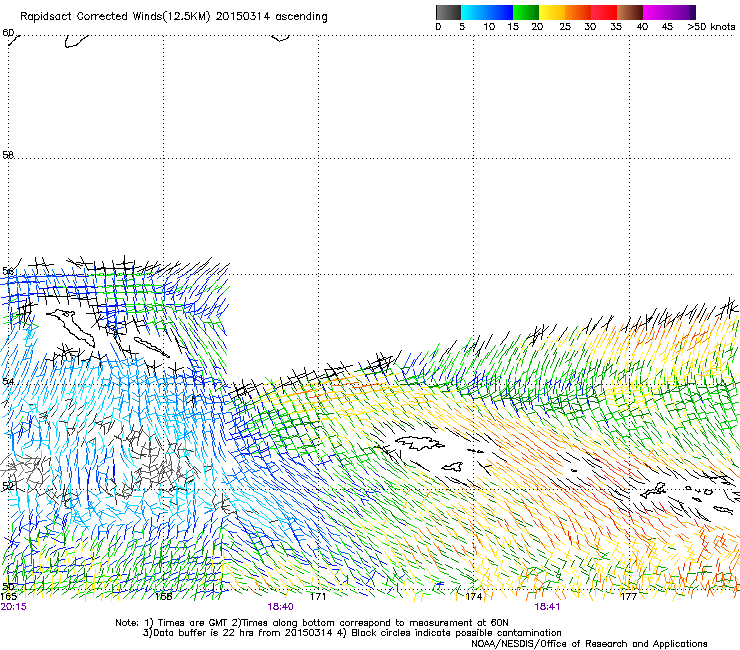Click the 'Times are GMT' note line
This screenshot has width=740, height=650.
click(x=312, y=623)
